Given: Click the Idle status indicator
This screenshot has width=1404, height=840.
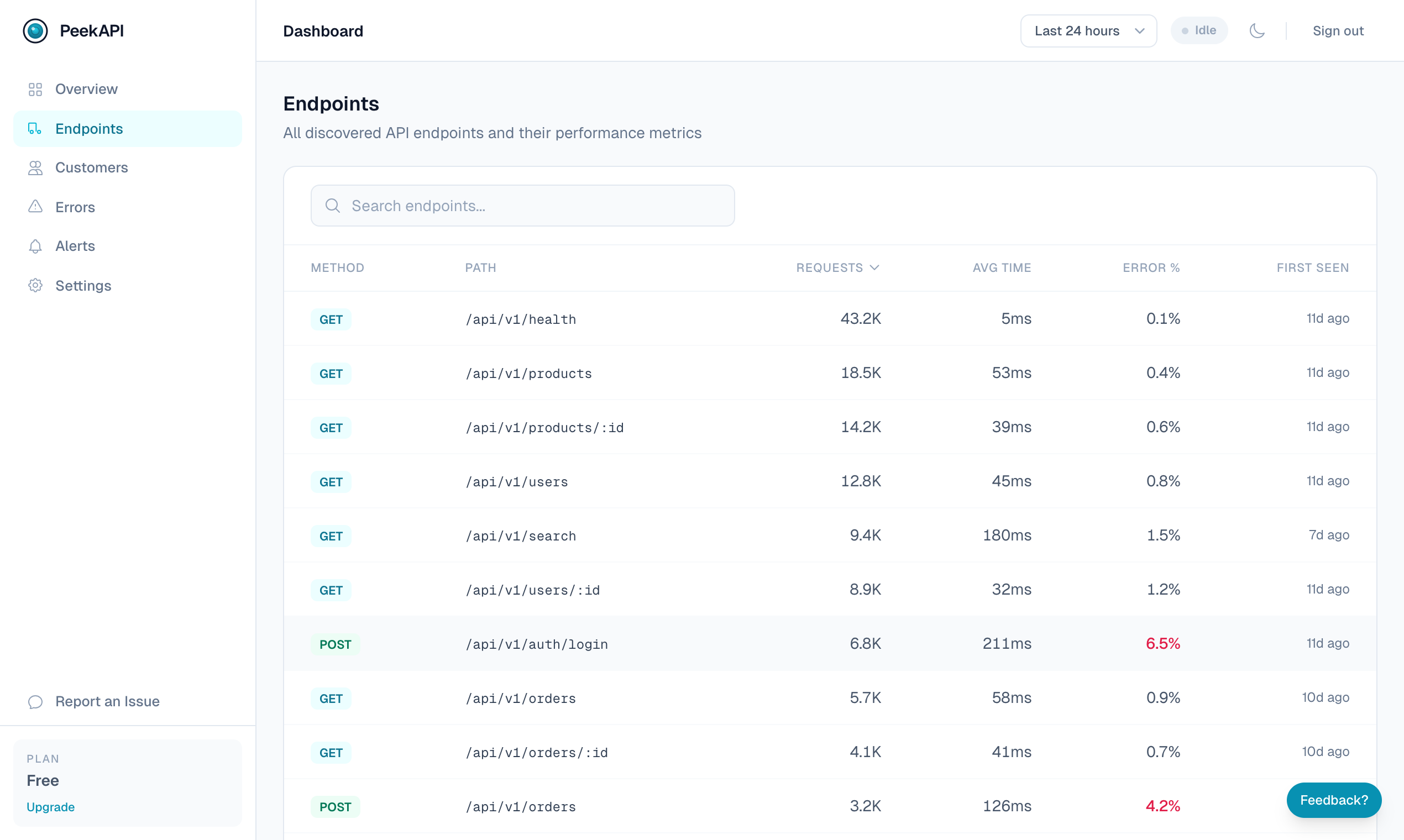Looking at the screenshot, I should pyautogui.click(x=1199, y=30).
